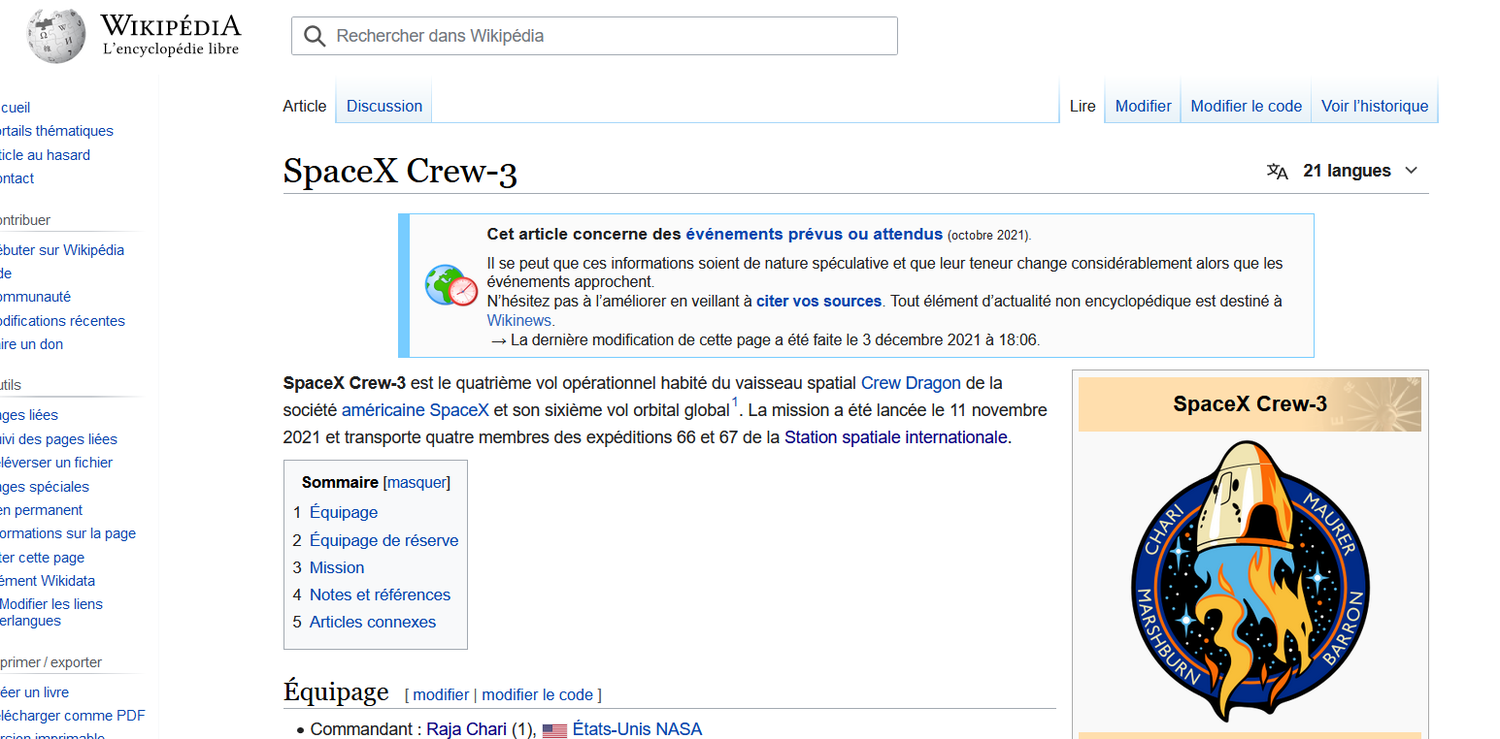Open the Raja Chari link
The height and width of the screenshot is (739, 1500).
coord(467,730)
